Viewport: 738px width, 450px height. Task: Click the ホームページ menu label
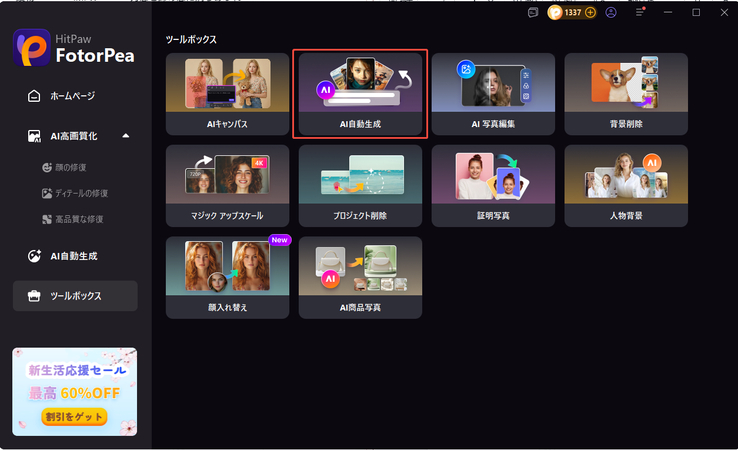(x=72, y=96)
